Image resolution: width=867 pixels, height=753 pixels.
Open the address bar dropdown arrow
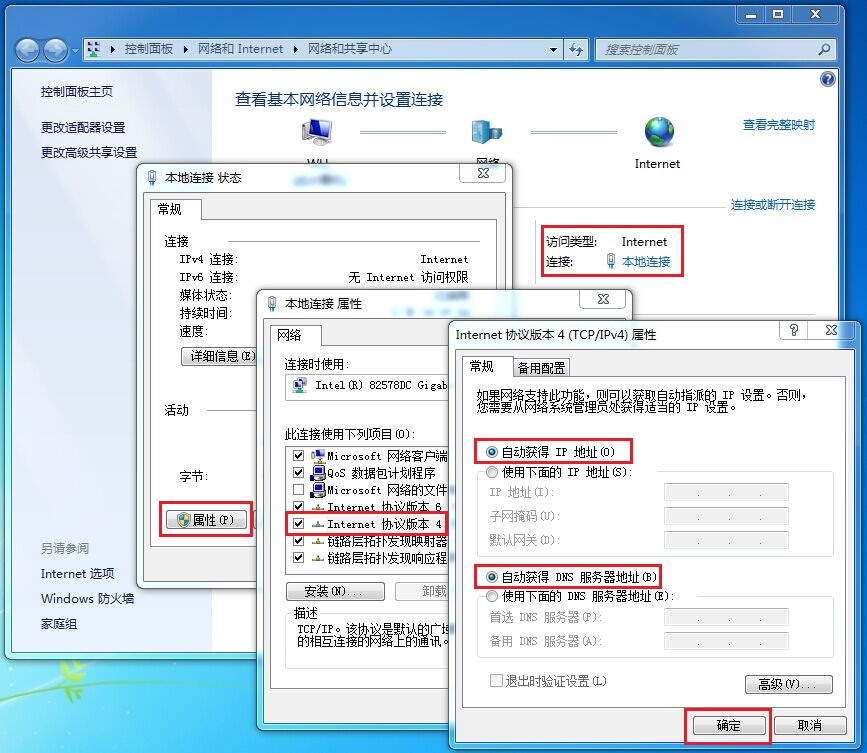[554, 49]
